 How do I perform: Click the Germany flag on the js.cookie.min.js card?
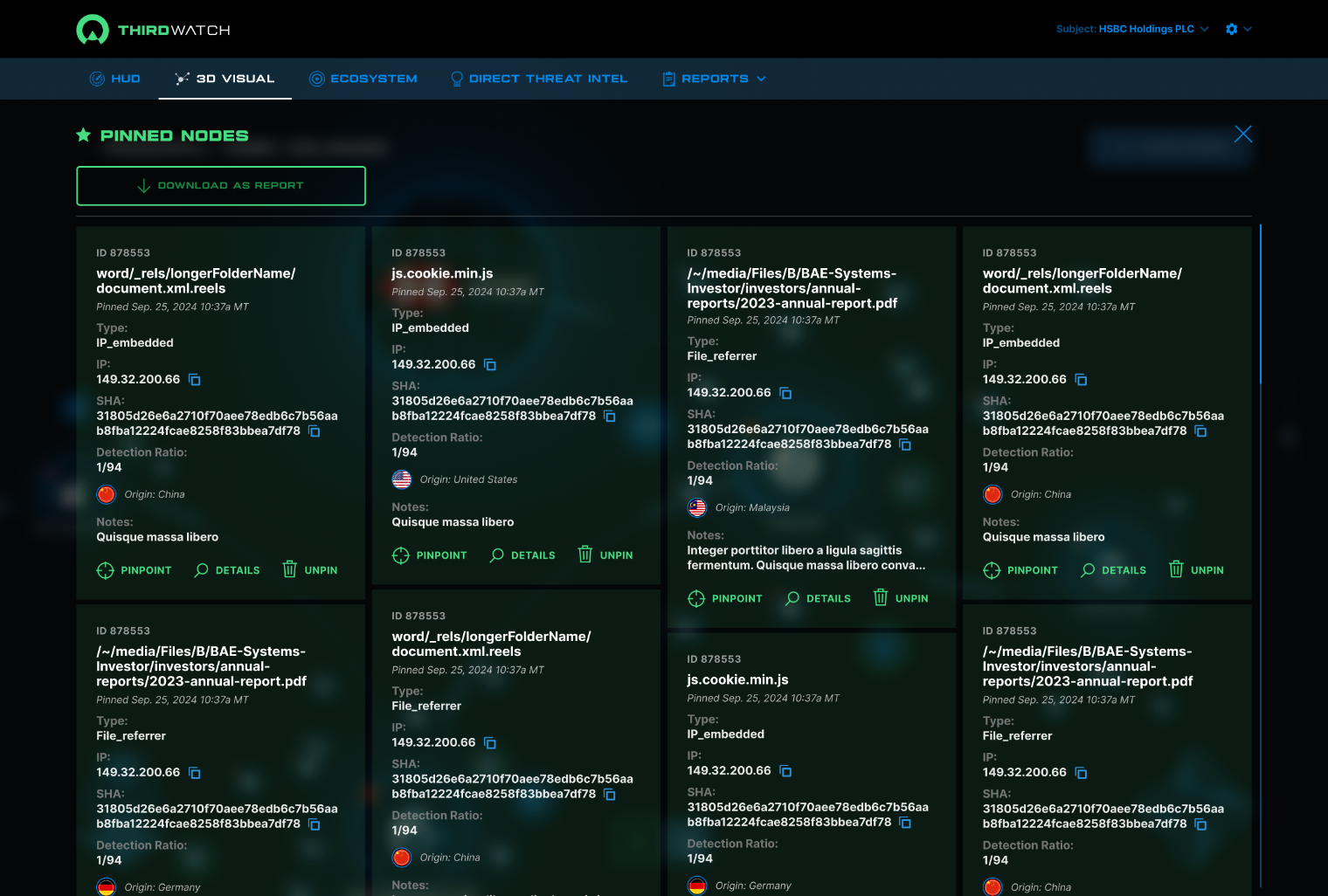tap(697, 886)
